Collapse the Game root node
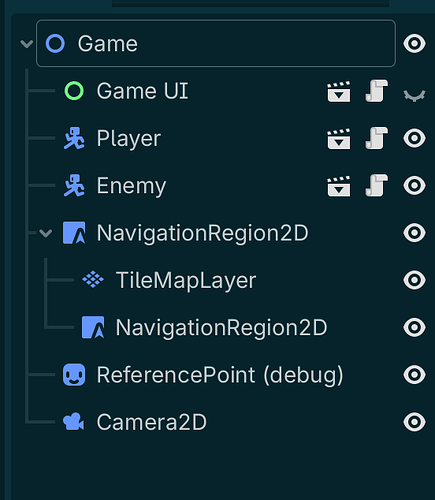 [x=27, y=44]
